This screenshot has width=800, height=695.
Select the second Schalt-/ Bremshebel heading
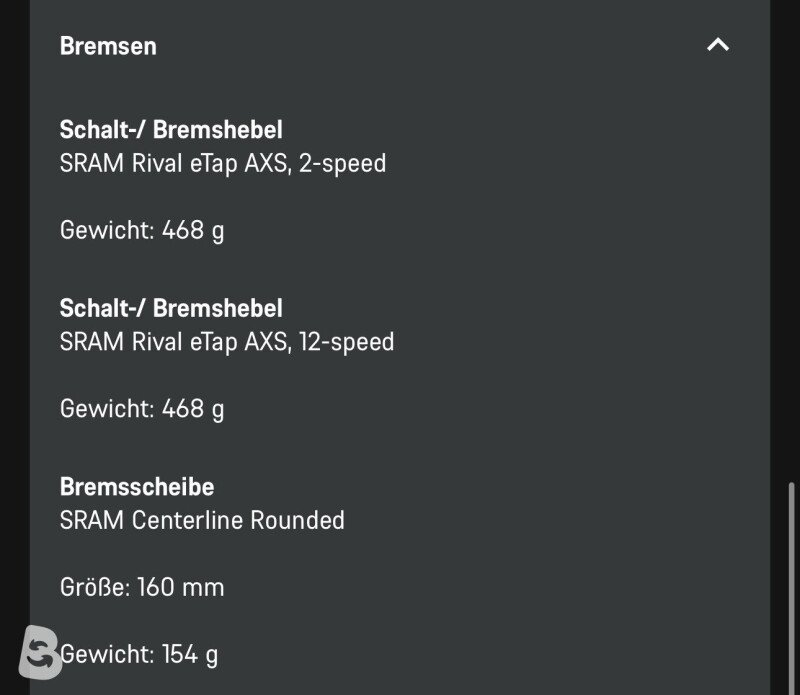(x=171, y=308)
